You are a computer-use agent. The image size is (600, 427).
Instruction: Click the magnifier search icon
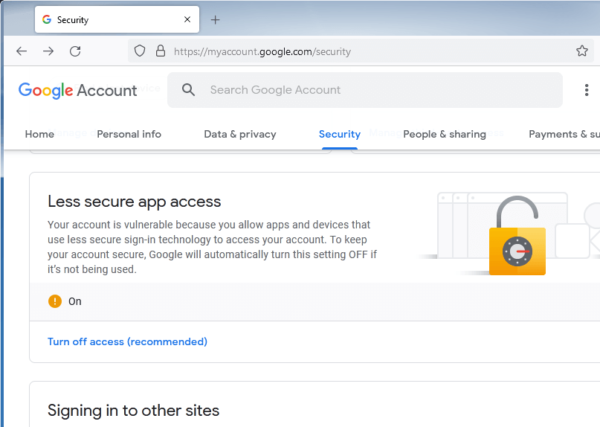(188, 90)
